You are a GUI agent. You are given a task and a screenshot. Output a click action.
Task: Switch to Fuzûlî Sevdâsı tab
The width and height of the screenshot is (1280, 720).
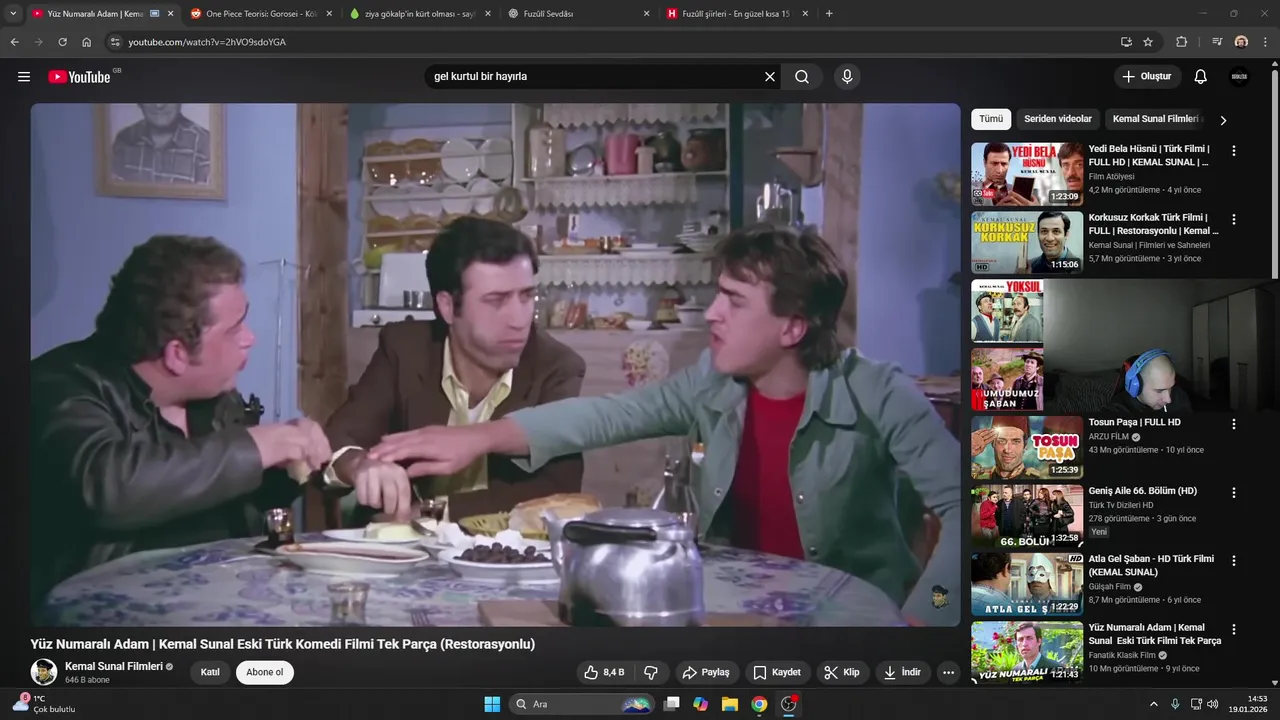(x=578, y=14)
